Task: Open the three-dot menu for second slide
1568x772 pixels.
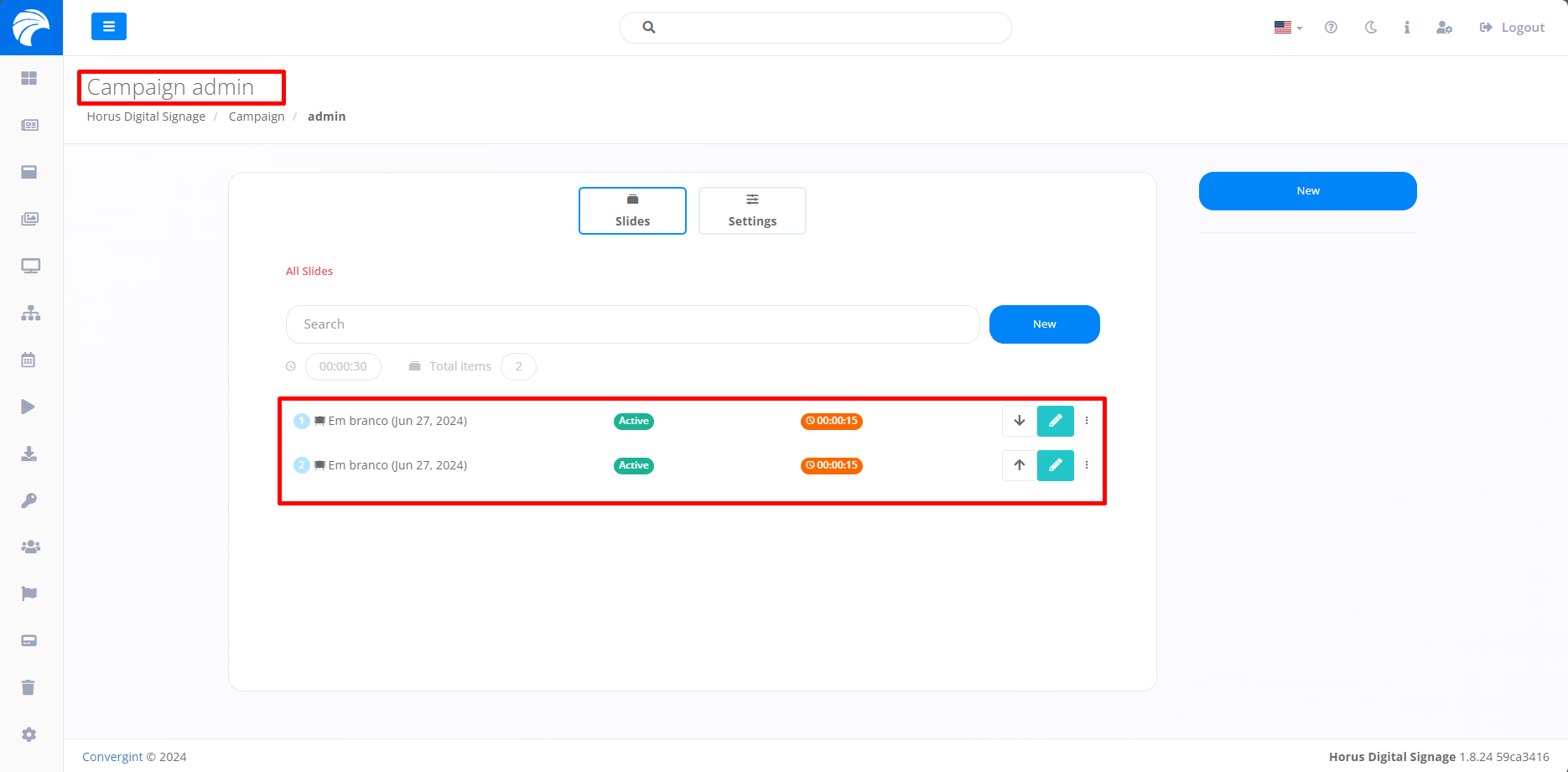Action: [x=1087, y=465]
